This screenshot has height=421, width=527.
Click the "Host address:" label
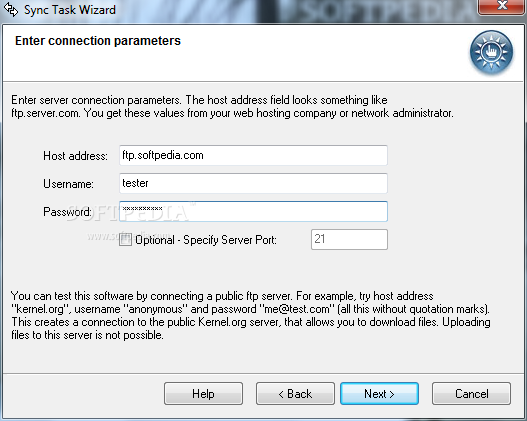tap(75, 156)
